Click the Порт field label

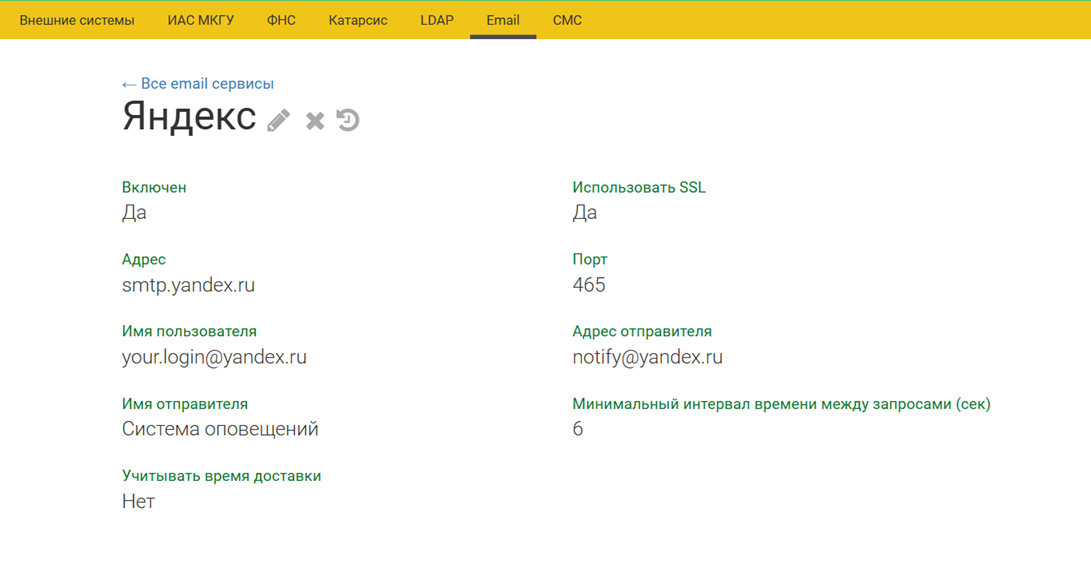click(590, 260)
